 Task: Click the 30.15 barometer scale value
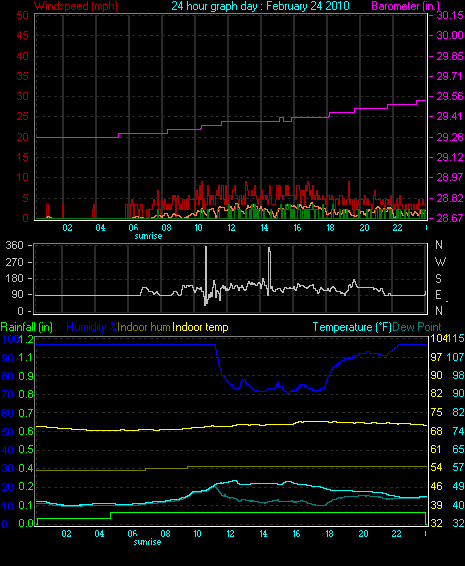[450, 15]
